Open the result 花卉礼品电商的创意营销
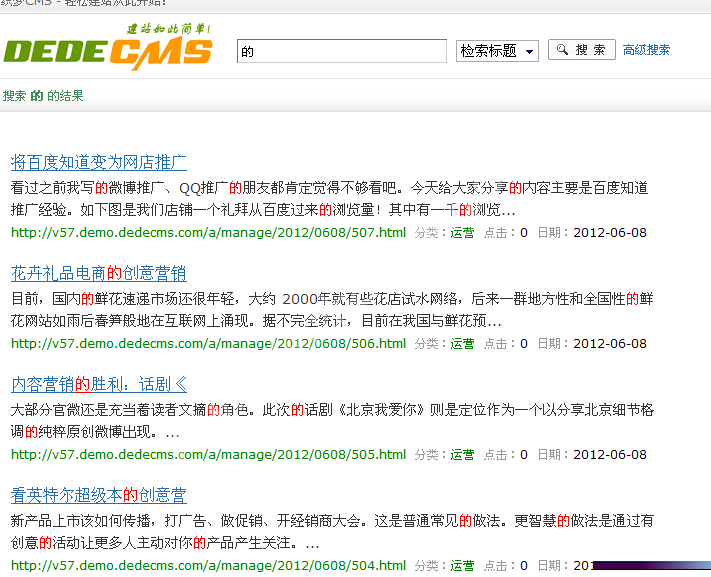This screenshot has width=711, height=577. click(x=99, y=273)
